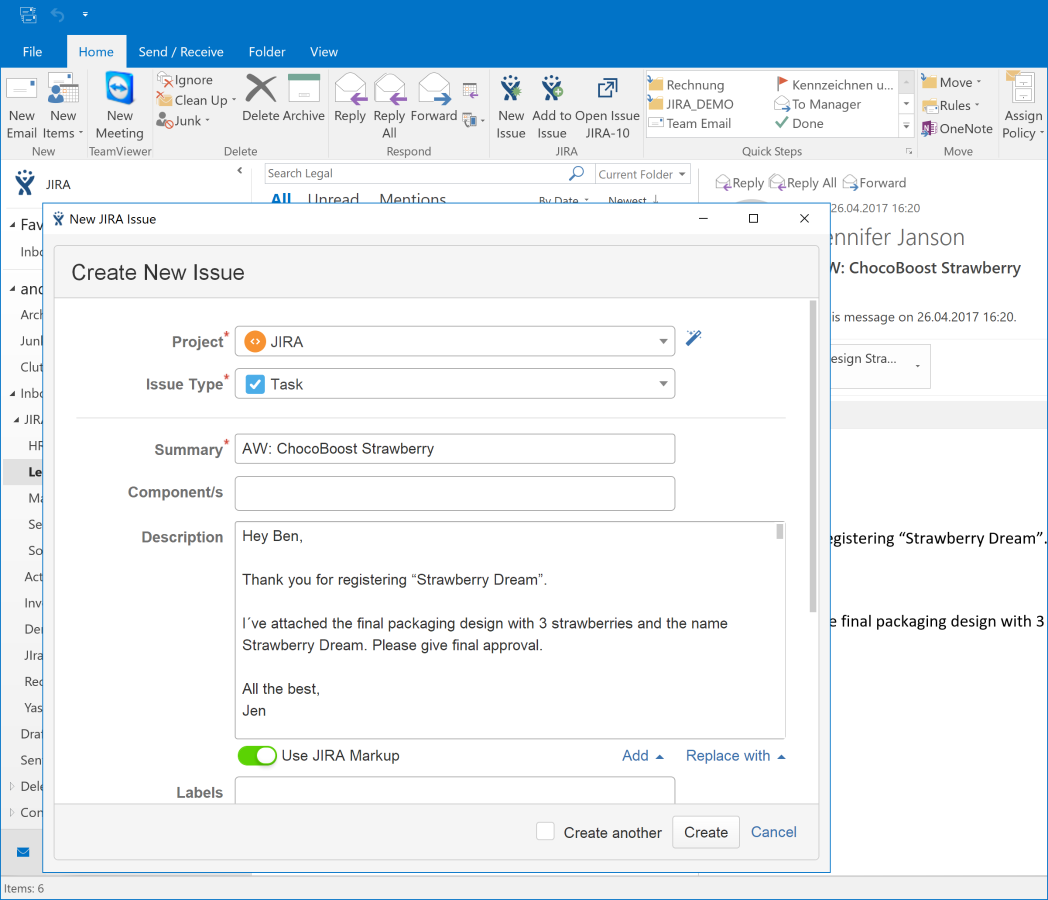1048x900 pixels.
Task: Expand the Quick Steps gallery
Action: pos(906,126)
